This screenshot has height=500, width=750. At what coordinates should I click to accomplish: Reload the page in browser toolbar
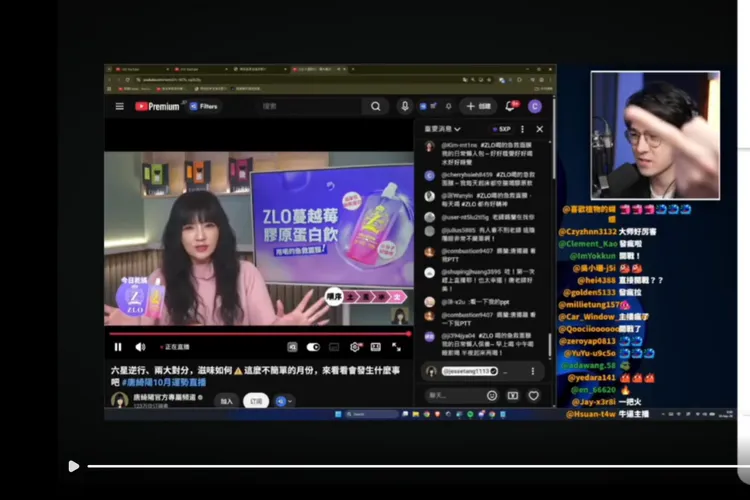click(x=128, y=79)
